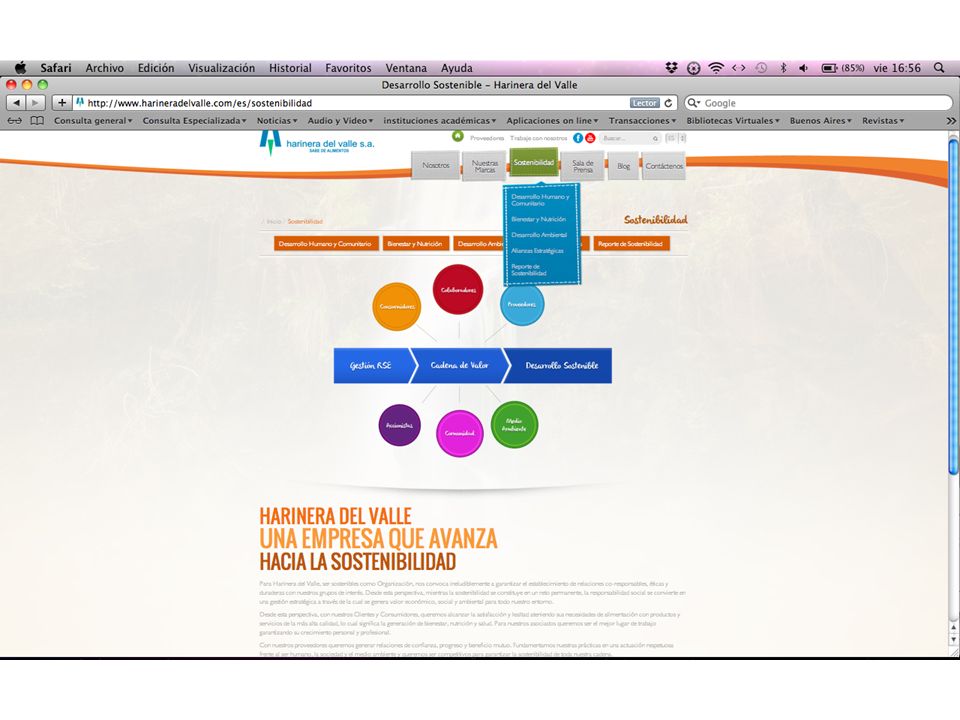The image size is (960, 720).
Task: Open battery status menu
Action: (x=842, y=68)
